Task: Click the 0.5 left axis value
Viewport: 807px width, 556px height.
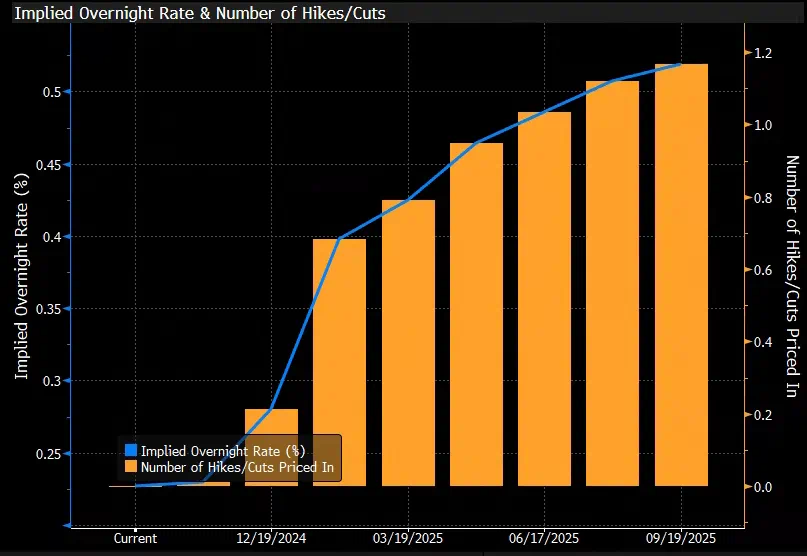Action: 51,92
